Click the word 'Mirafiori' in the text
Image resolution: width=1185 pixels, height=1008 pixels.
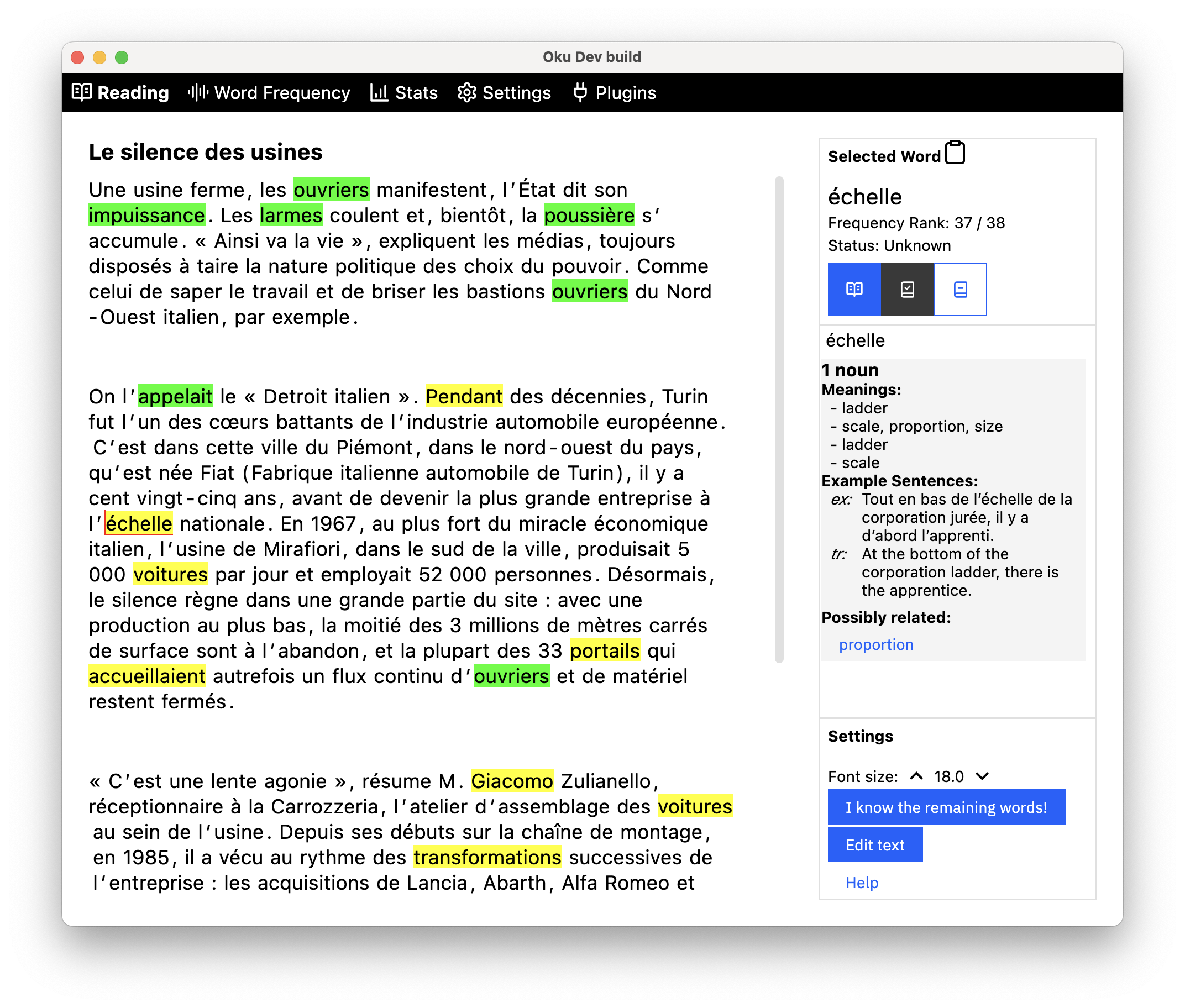click(x=301, y=549)
